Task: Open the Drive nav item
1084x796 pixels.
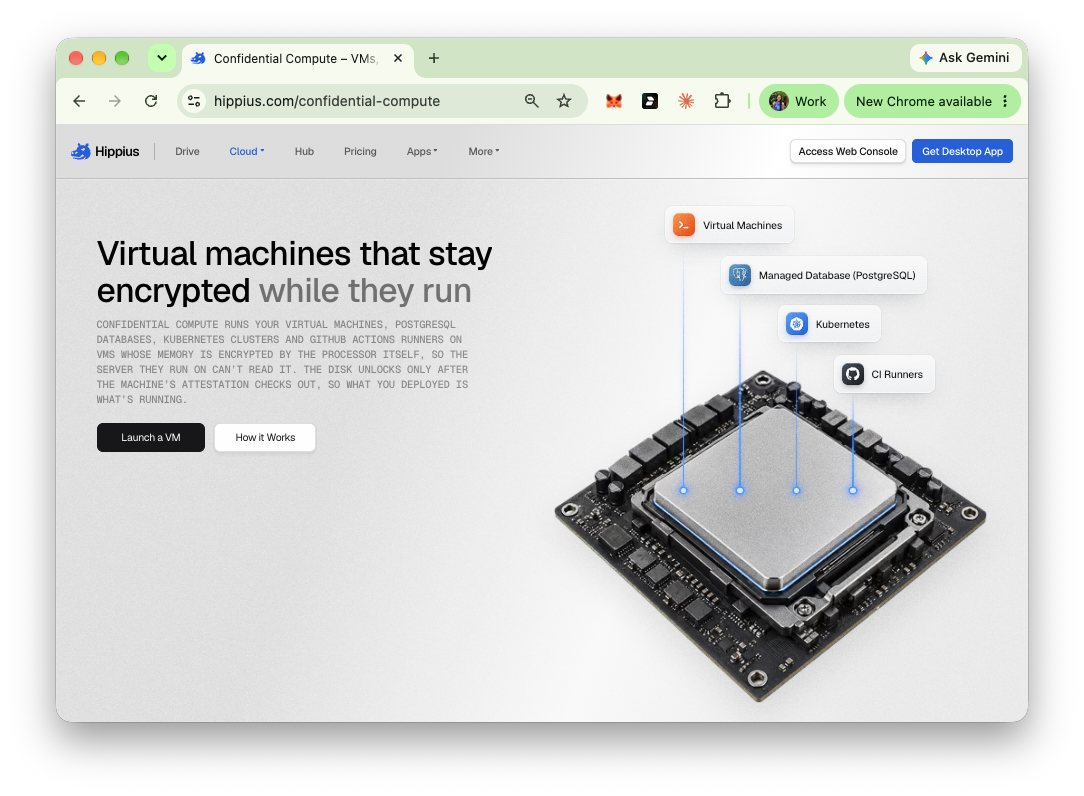Action: [x=187, y=151]
